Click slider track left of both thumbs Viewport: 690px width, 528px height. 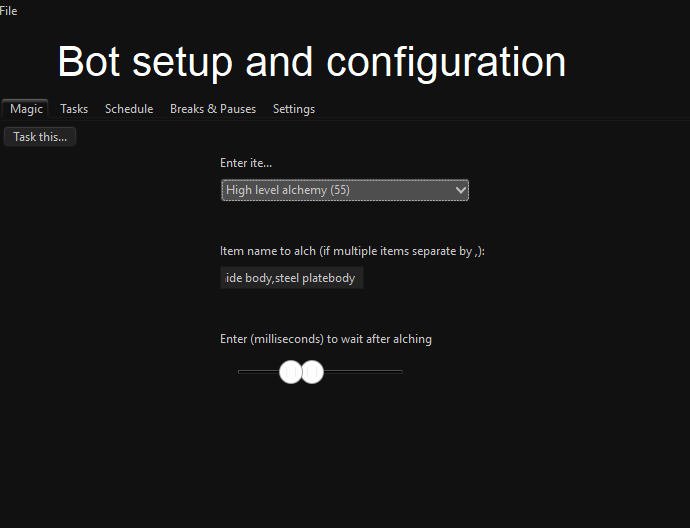tap(257, 372)
